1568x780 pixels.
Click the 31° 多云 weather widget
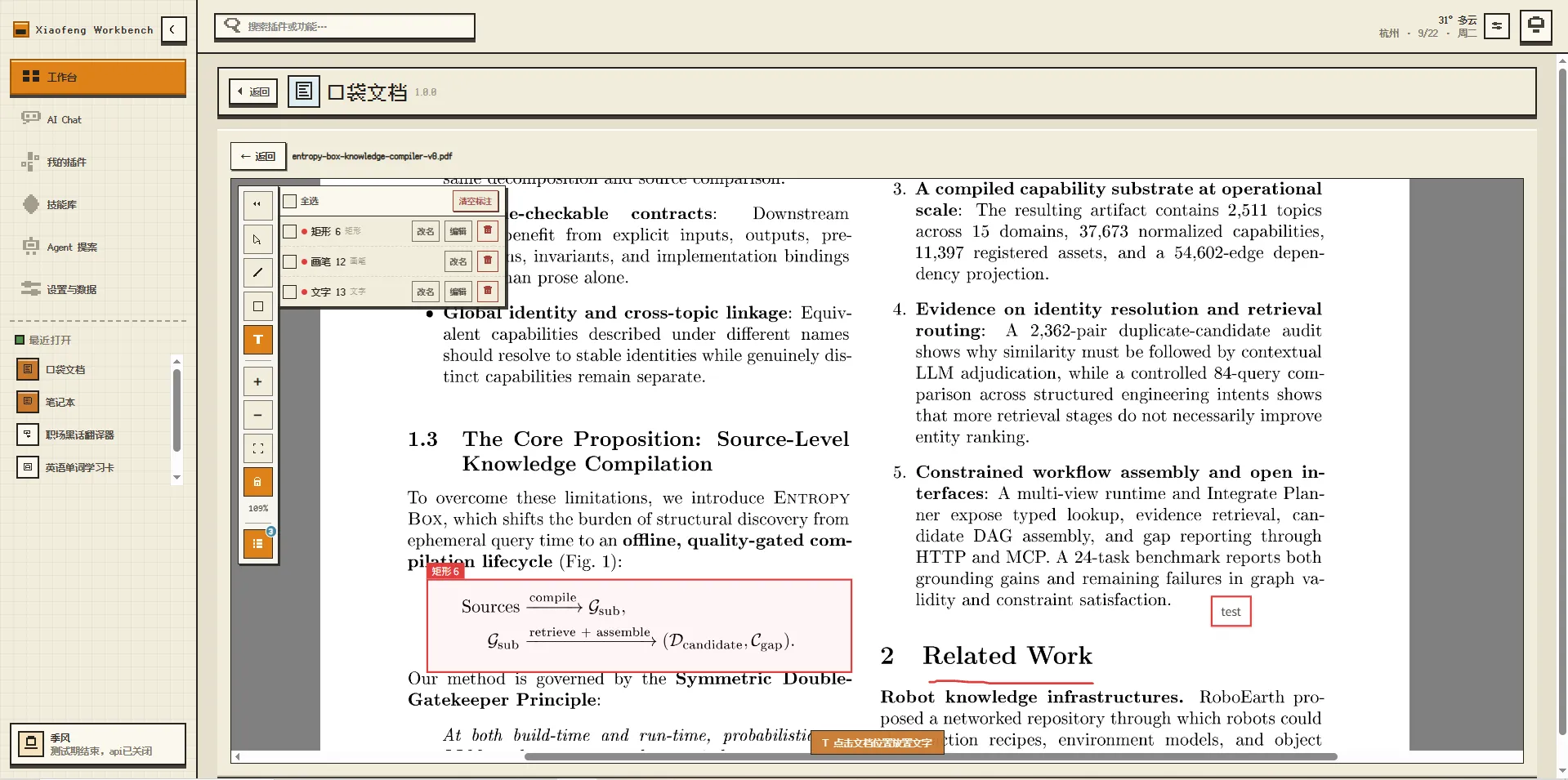pyautogui.click(x=1457, y=20)
